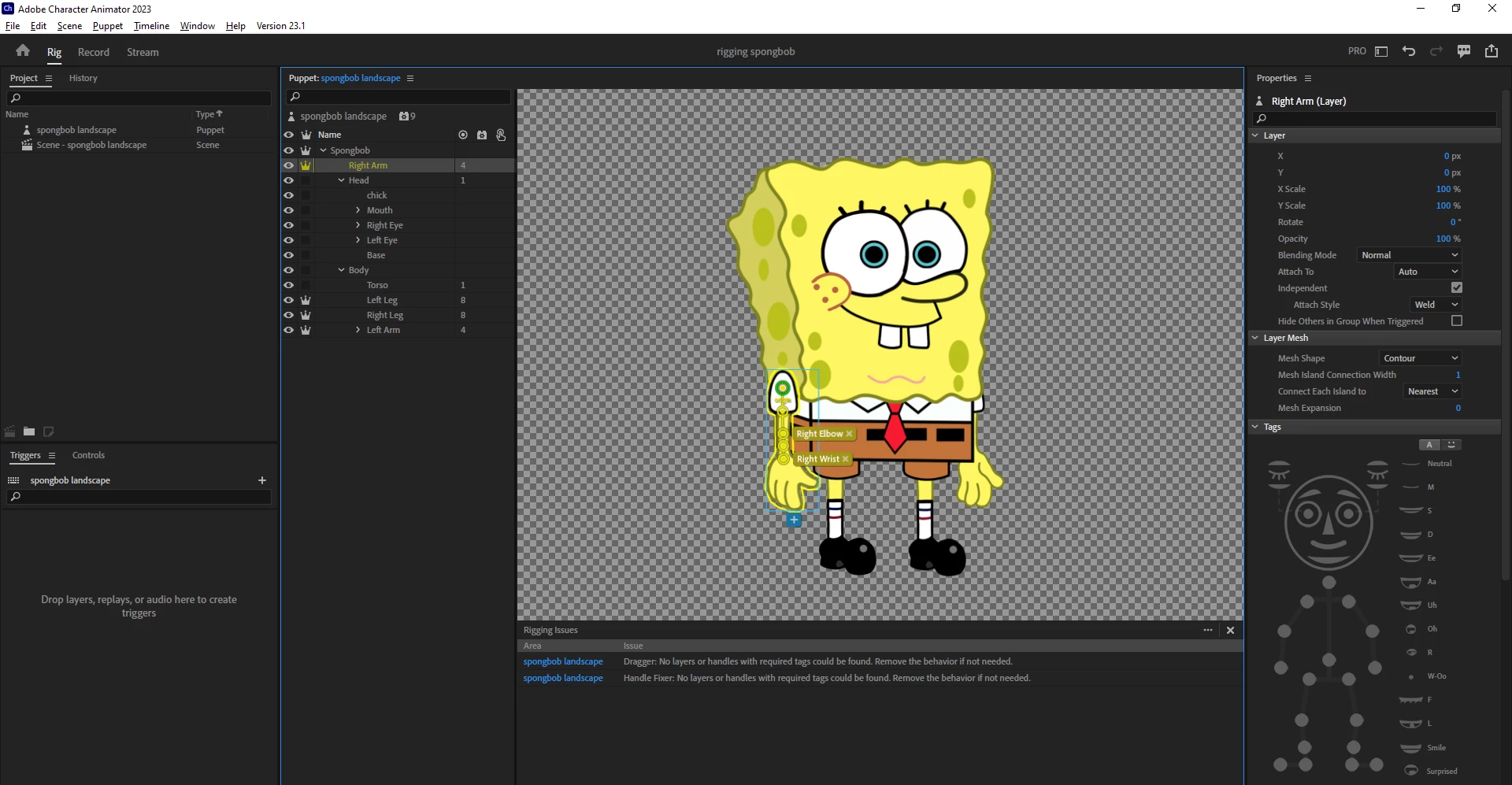The image size is (1512, 785).
Task: Toggle visibility of the Mouth layer
Action: 289,210
